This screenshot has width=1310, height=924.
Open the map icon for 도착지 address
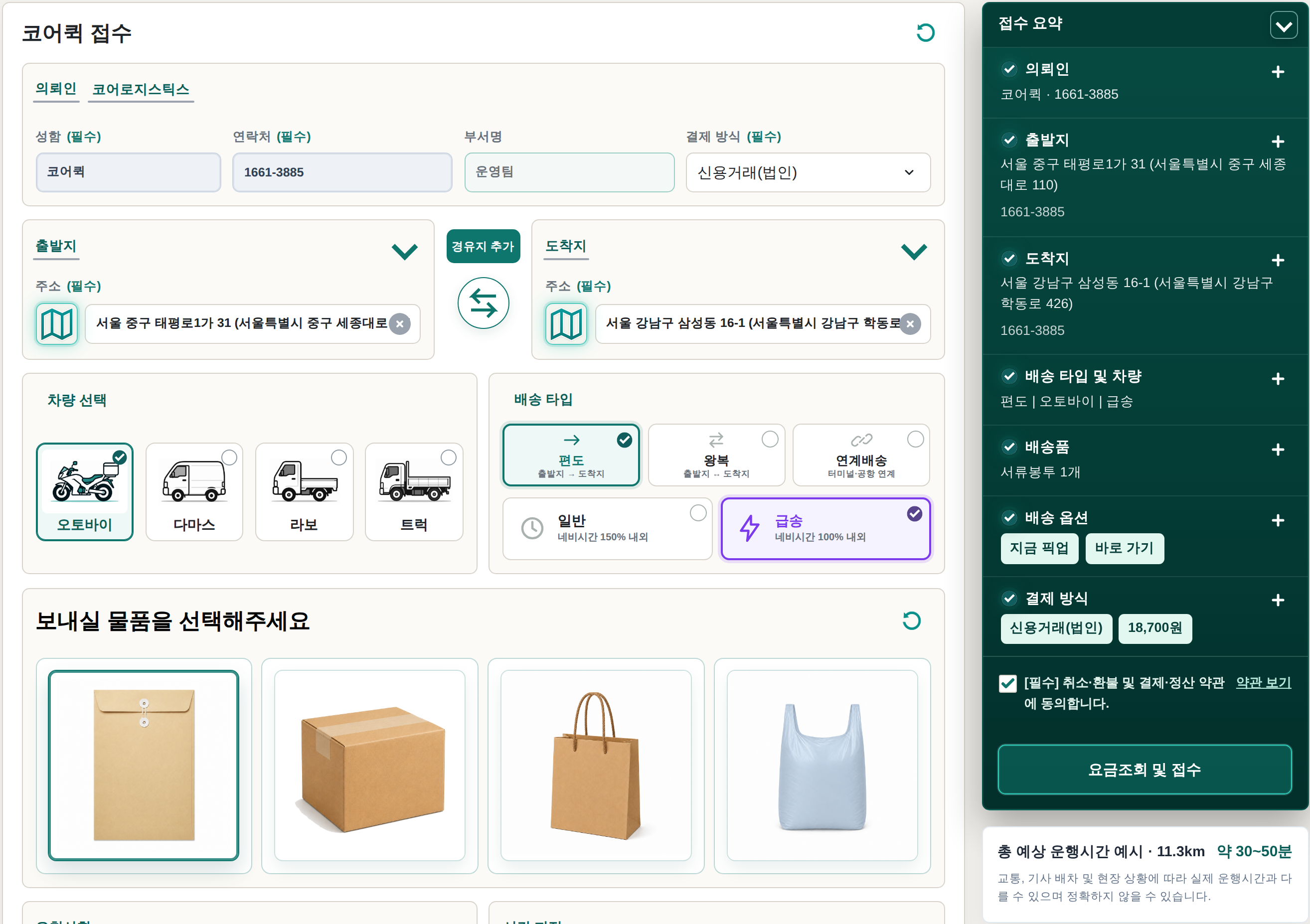(566, 323)
